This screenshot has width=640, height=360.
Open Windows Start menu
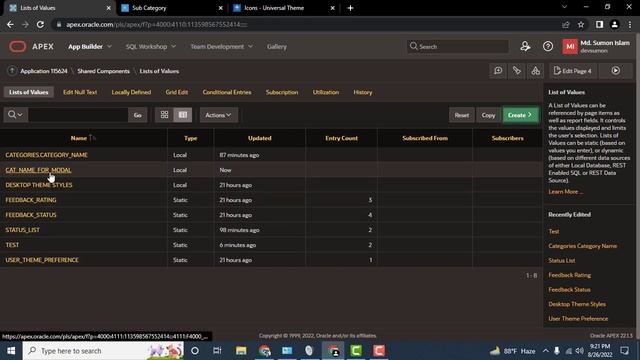[x=11, y=351]
